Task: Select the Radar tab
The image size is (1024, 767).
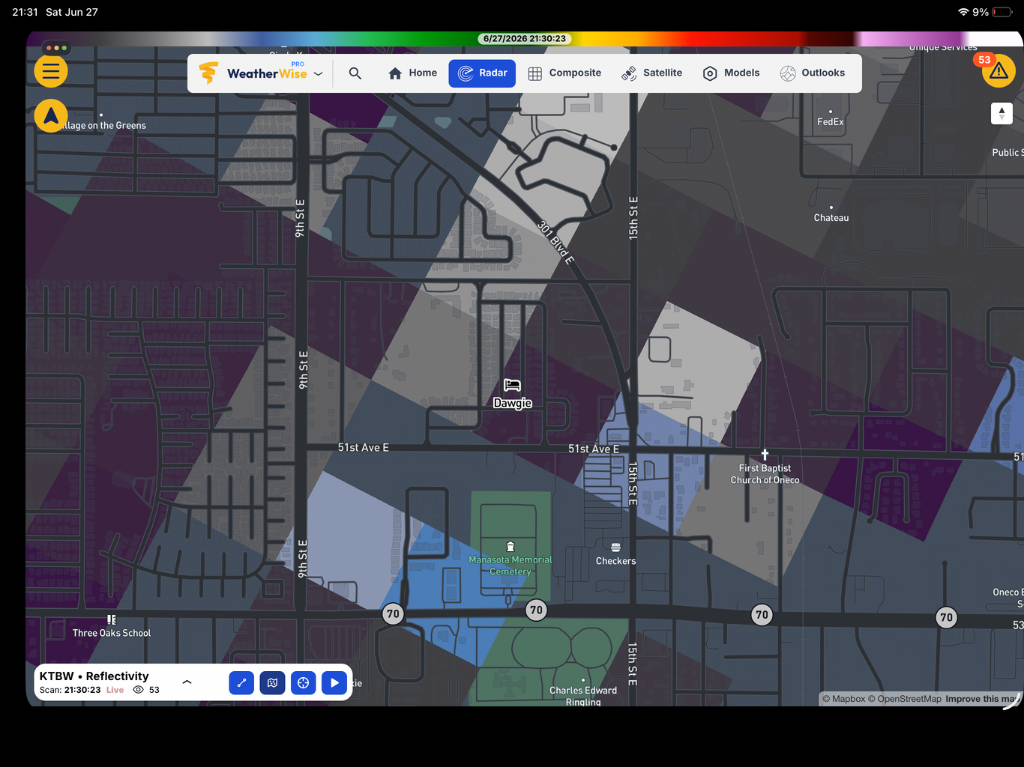Action: (x=482, y=73)
